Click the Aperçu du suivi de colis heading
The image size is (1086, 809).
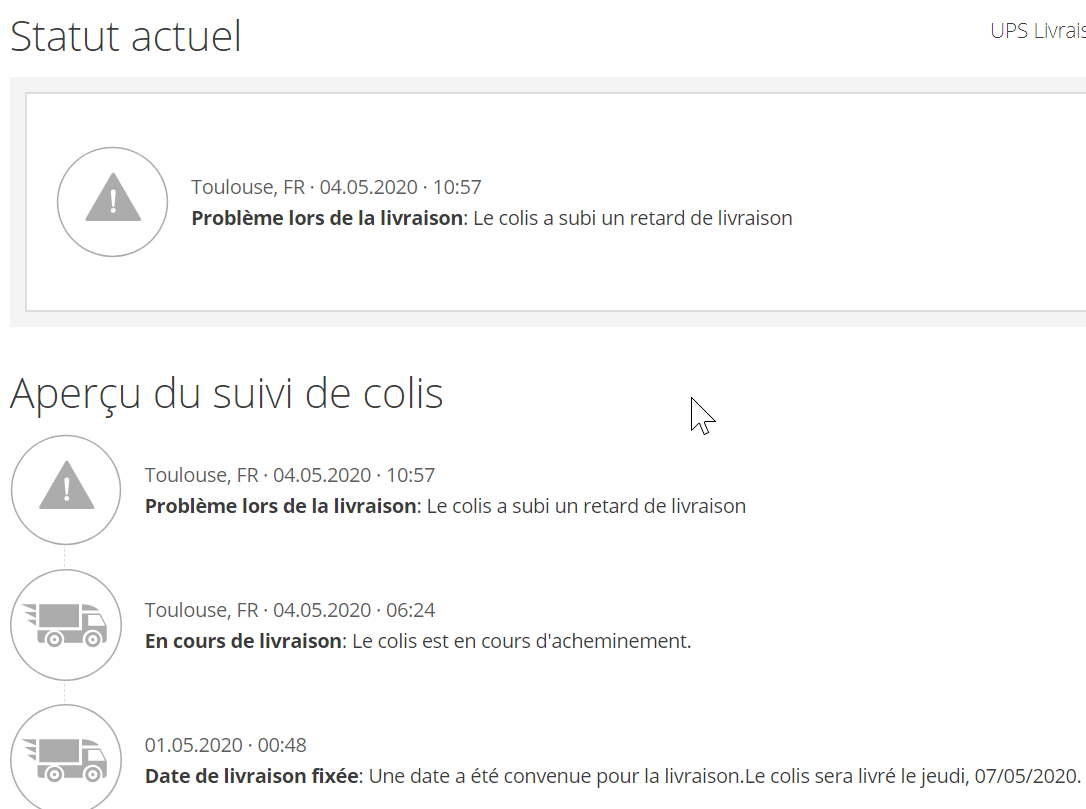tap(227, 394)
